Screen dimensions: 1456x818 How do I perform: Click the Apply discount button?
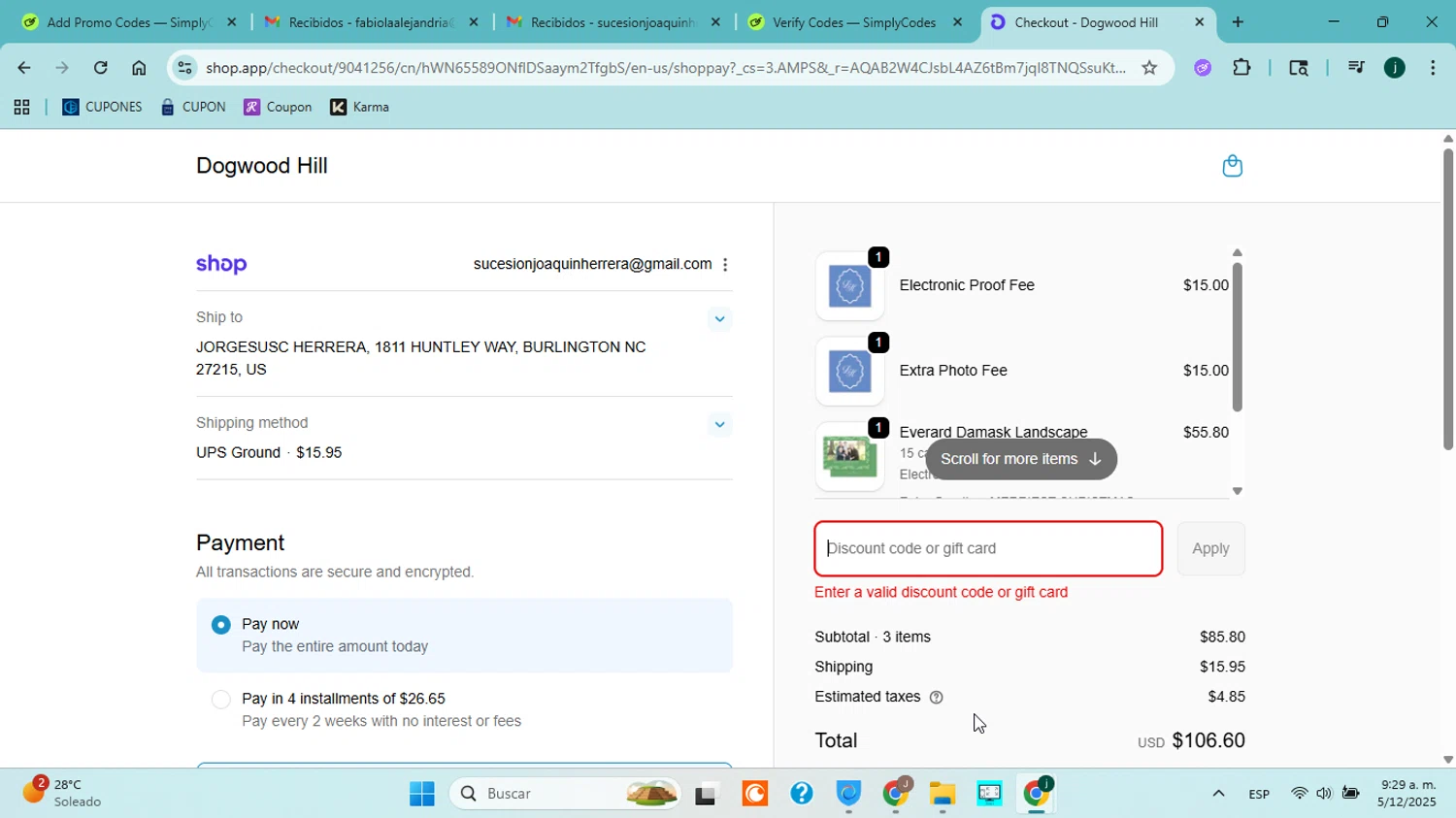1210,549
